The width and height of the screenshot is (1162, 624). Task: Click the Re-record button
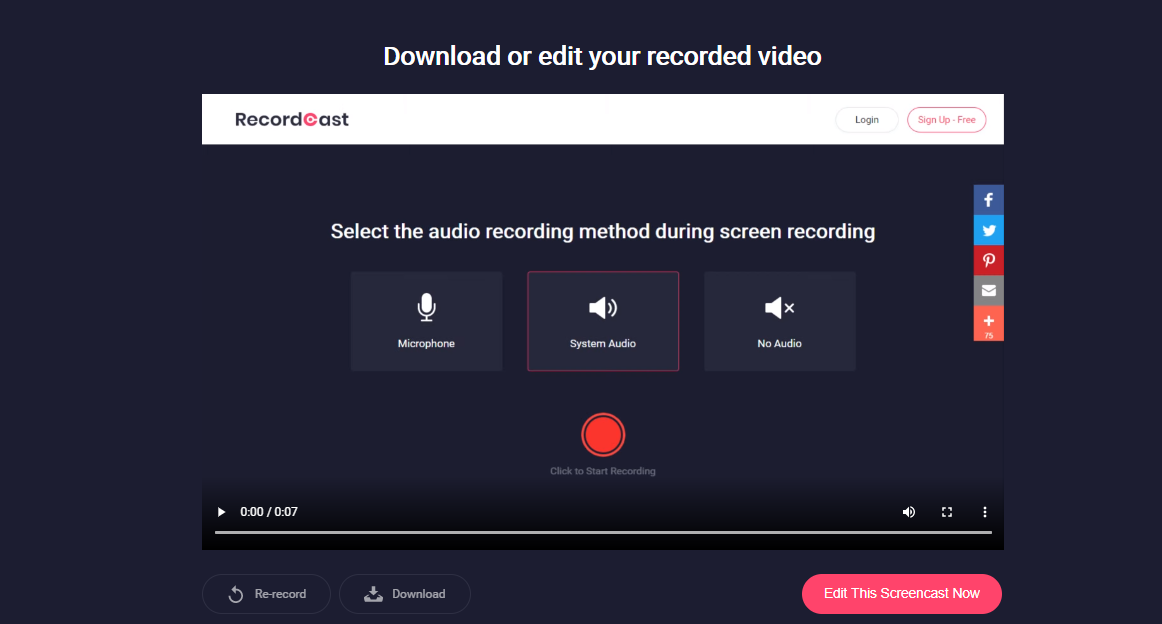coord(266,594)
